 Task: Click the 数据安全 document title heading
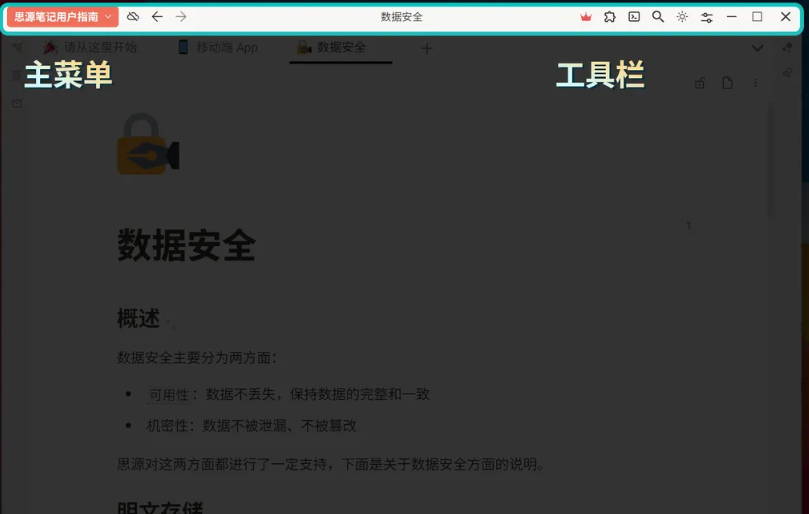tap(186, 246)
